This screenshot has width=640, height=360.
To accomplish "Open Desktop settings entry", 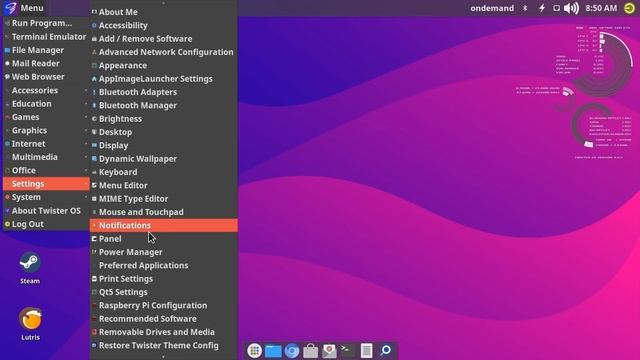I will [164, 132].
